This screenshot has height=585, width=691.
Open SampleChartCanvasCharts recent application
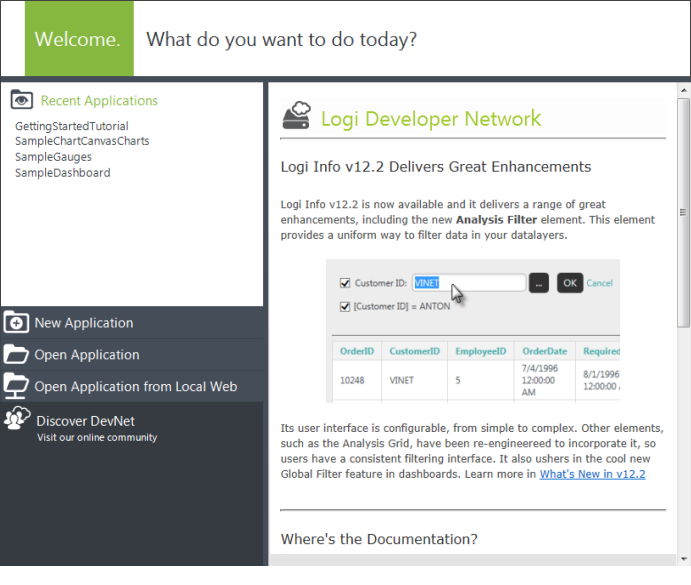(x=82, y=141)
